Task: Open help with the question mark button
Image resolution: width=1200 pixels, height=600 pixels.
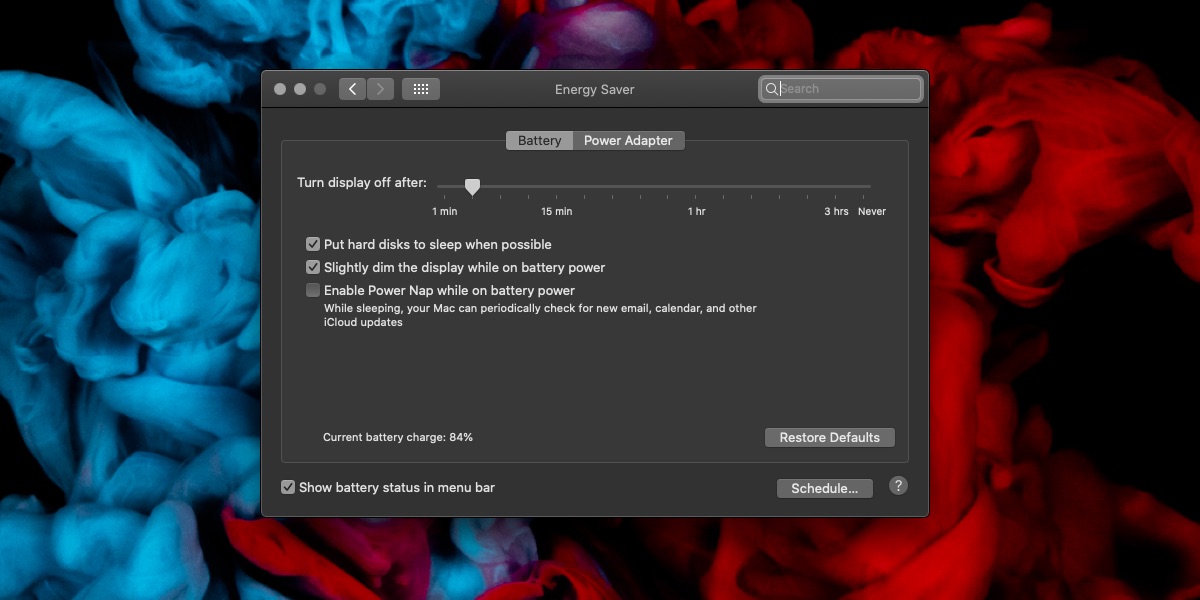Action: (898, 486)
